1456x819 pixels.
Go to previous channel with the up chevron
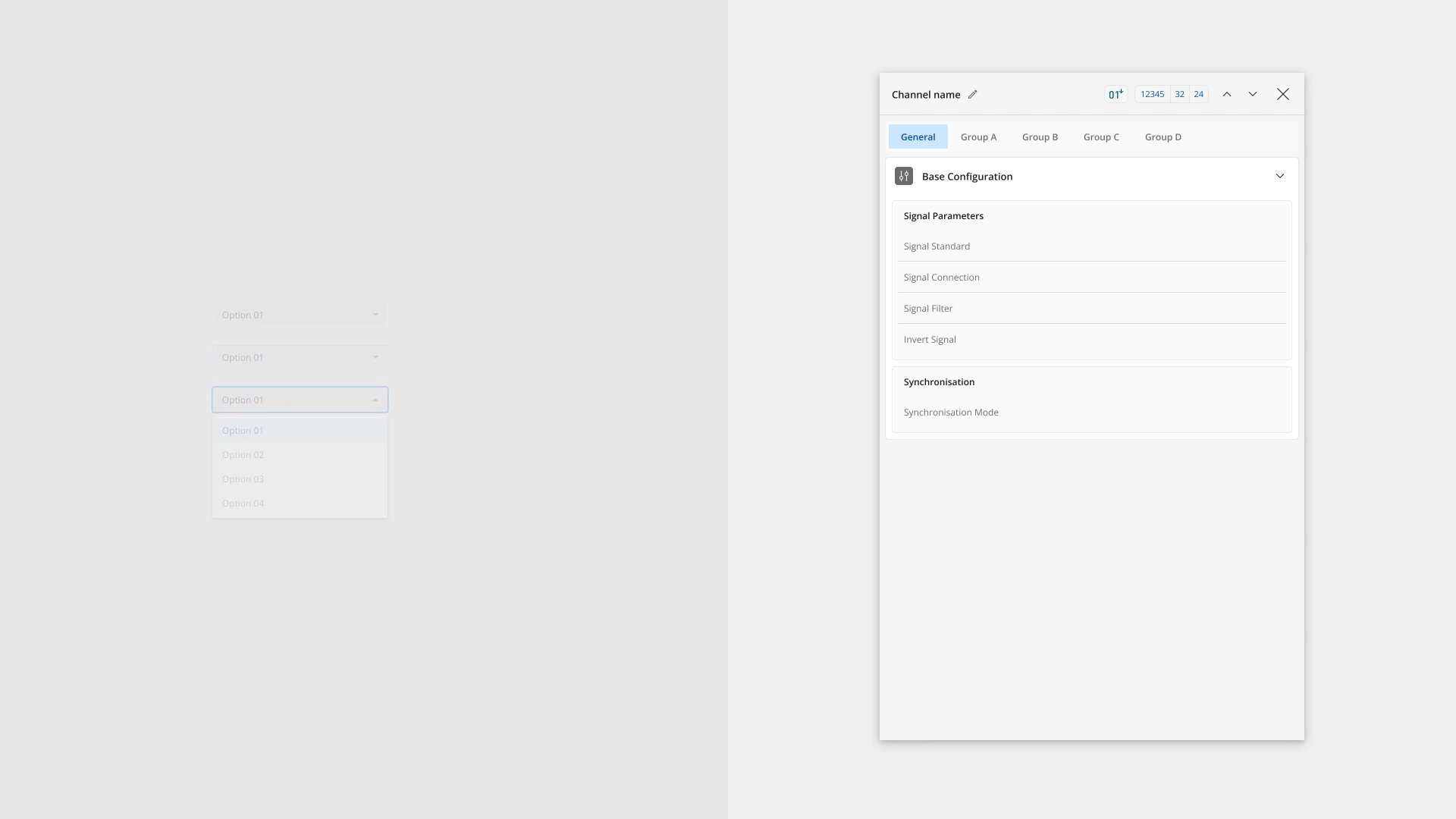tap(1227, 94)
